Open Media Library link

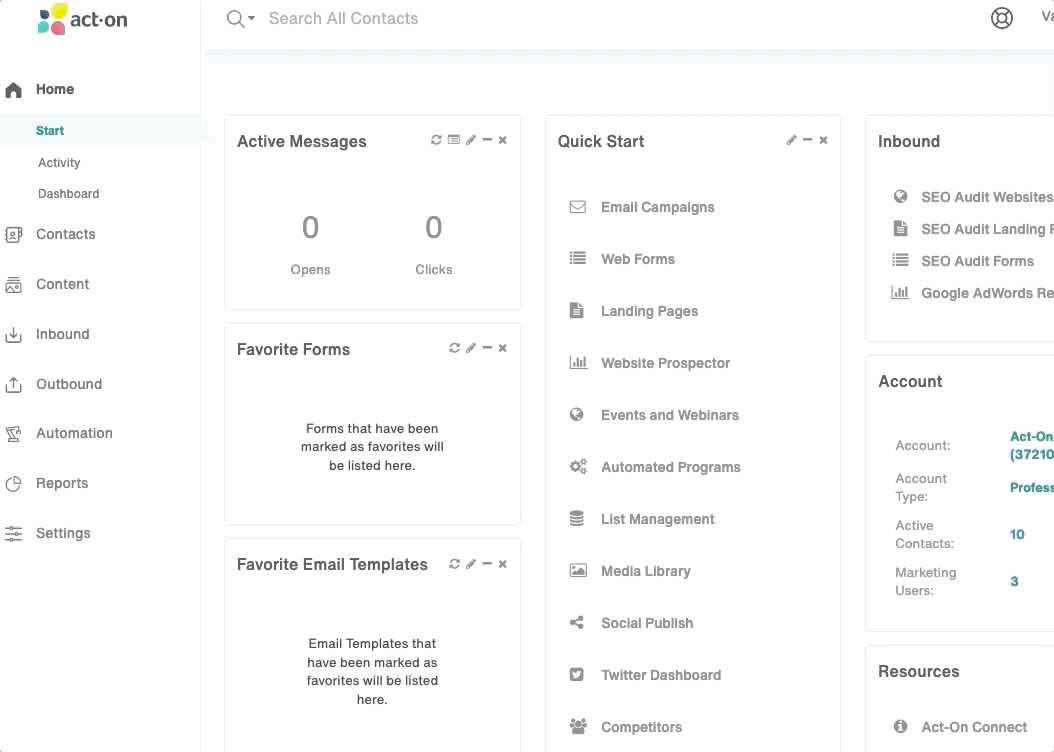click(646, 571)
